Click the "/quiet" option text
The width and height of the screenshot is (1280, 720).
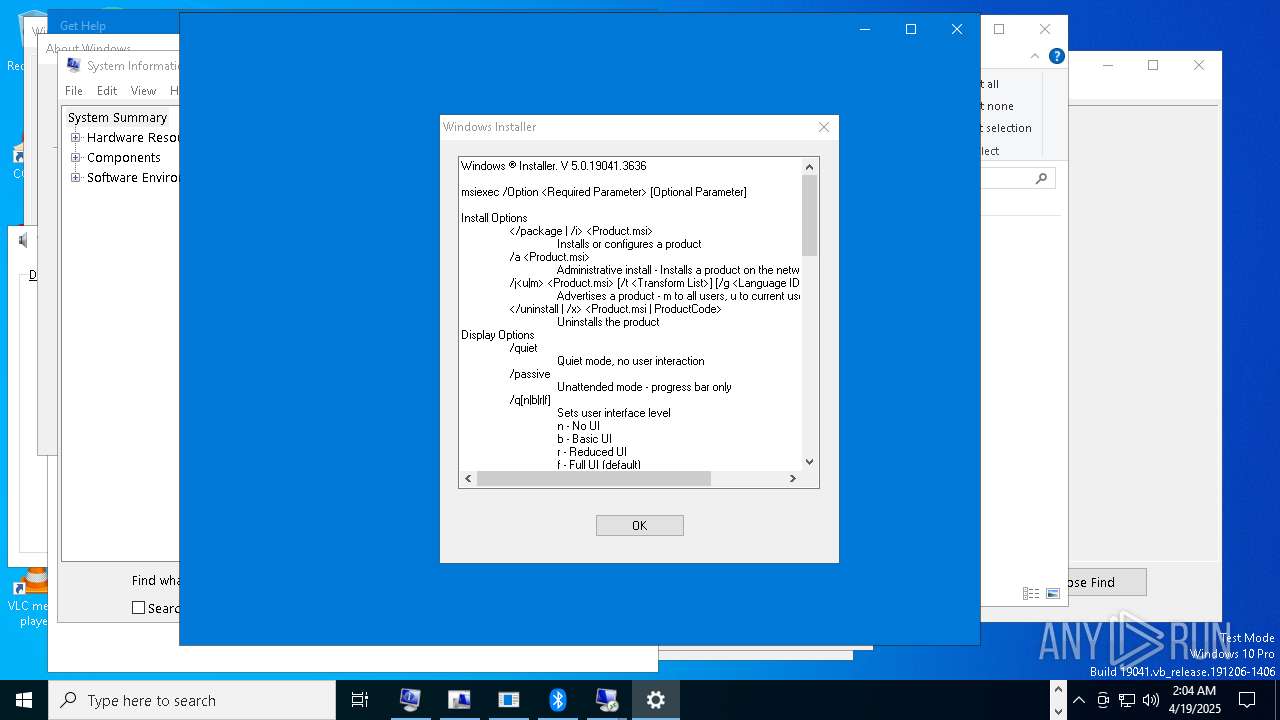tap(523, 348)
